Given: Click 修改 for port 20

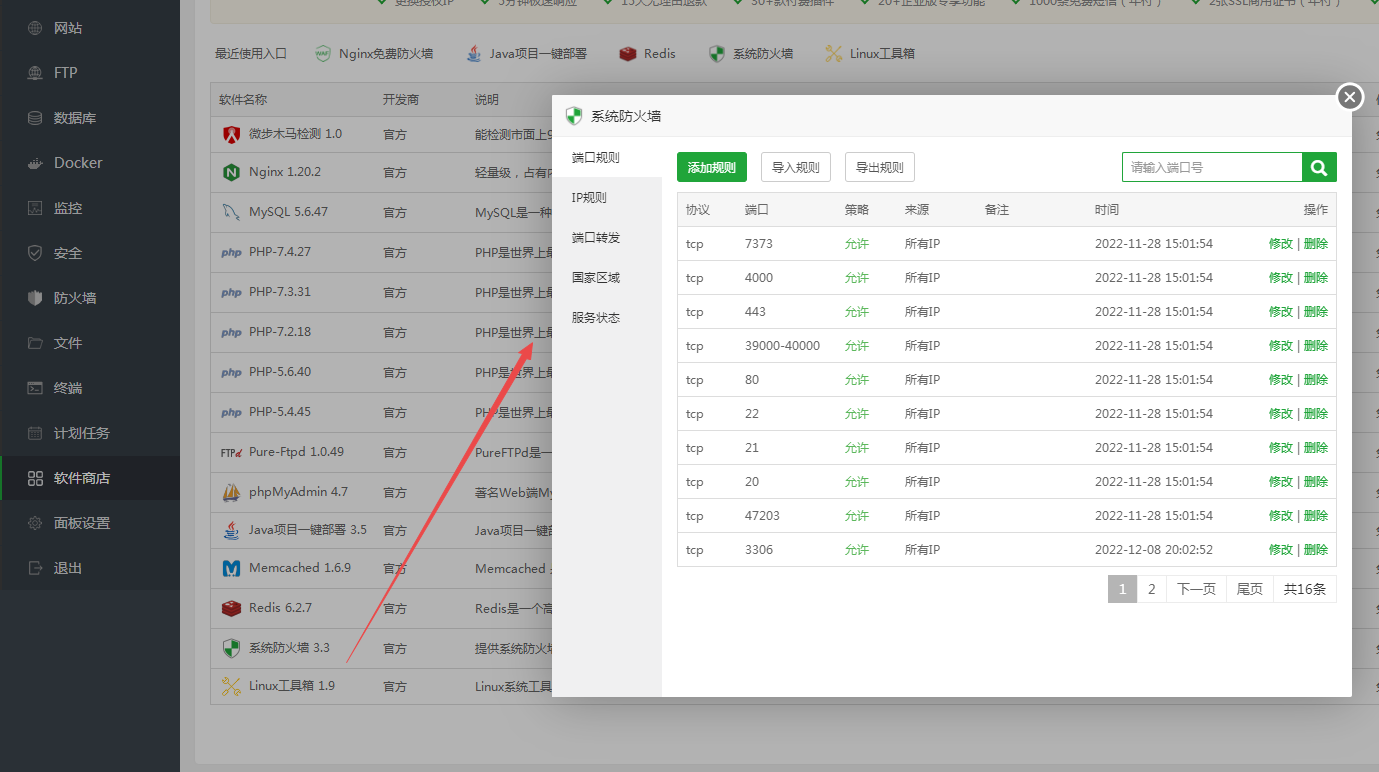Looking at the screenshot, I should click(x=1281, y=482).
